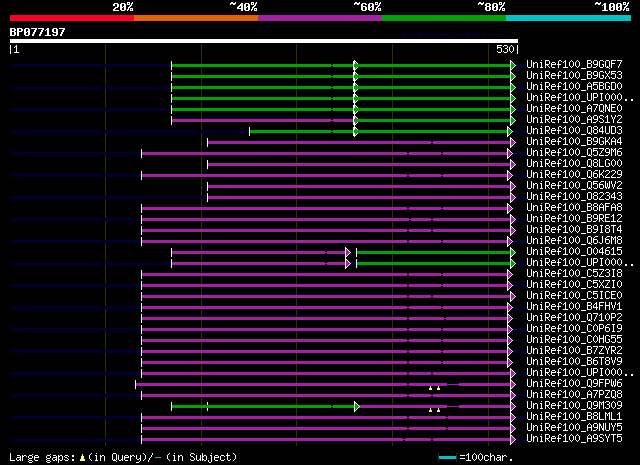This screenshot has width=640, height=465.
Task: Click the cyan 100char scale bar
Action: point(447,458)
